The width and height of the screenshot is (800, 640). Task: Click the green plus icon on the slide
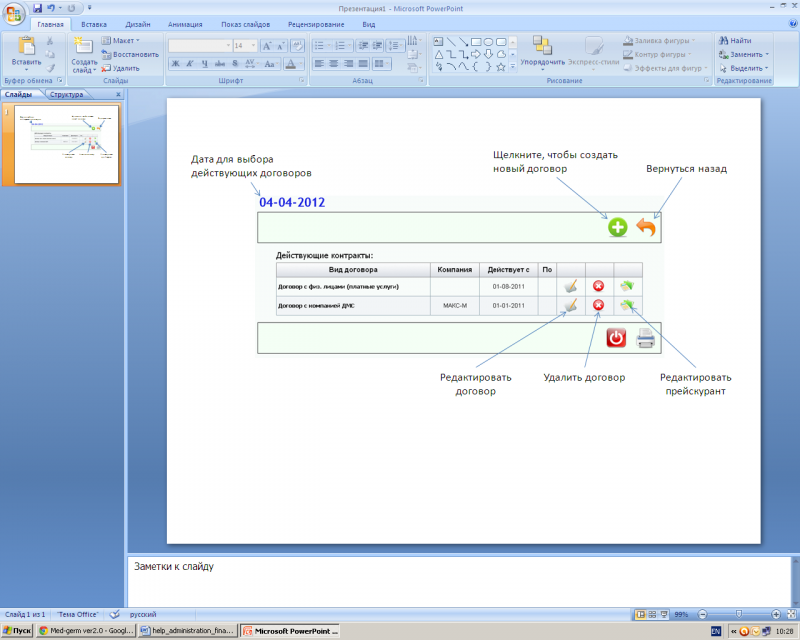pos(618,228)
